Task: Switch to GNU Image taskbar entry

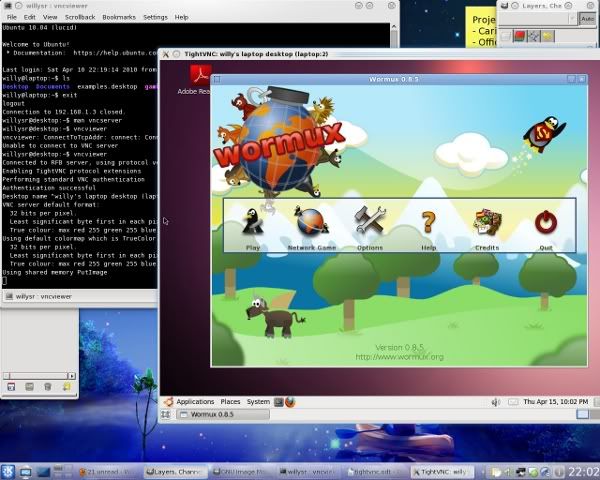Action: point(242,472)
